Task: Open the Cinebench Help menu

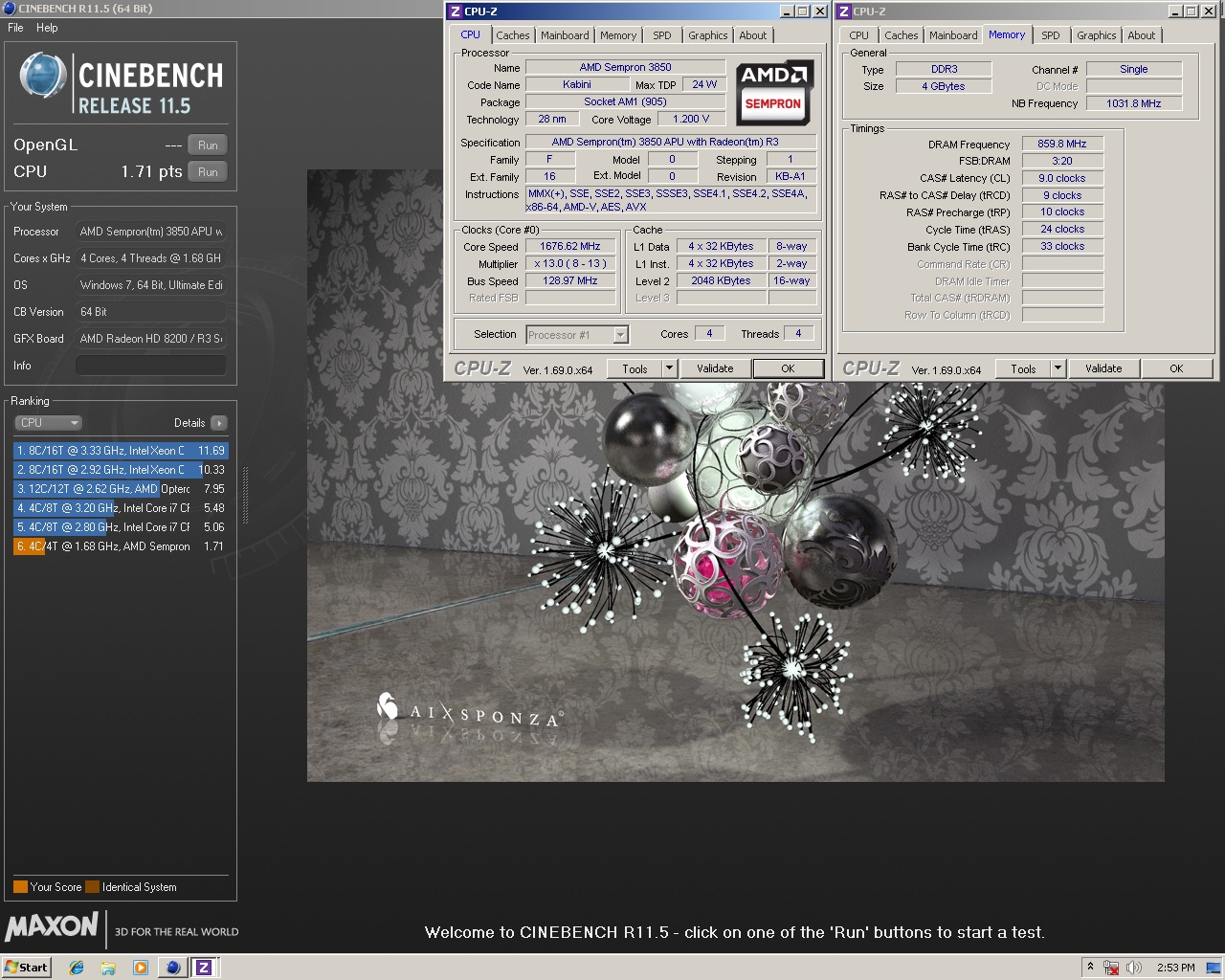Action: (47, 28)
